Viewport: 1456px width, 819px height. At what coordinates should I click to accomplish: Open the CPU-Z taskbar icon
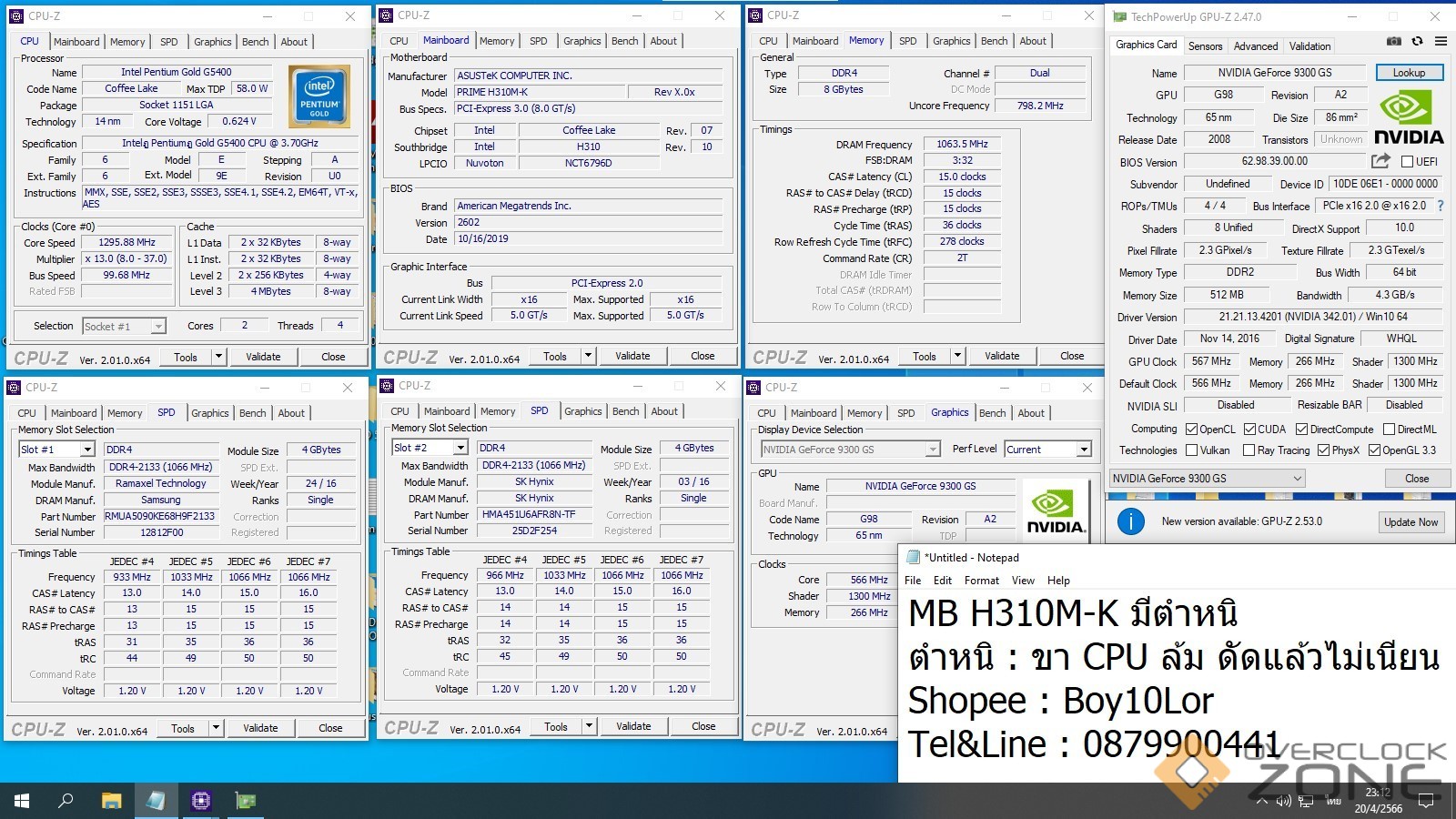click(x=201, y=801)
